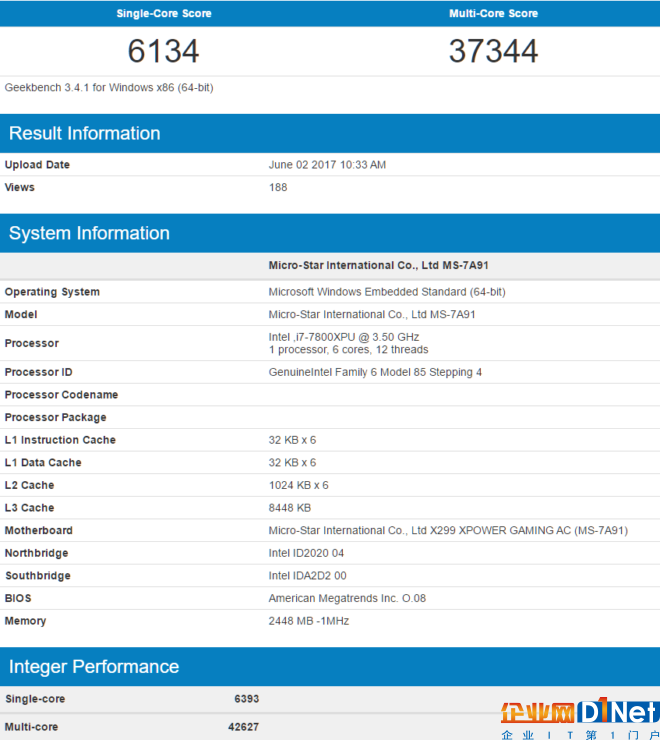
Task: Click the Memory label
Action: (25, 621)
